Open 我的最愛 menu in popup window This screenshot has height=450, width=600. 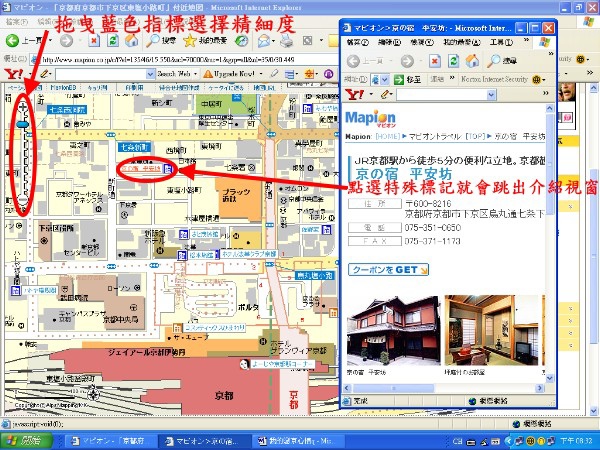(461, 42)
